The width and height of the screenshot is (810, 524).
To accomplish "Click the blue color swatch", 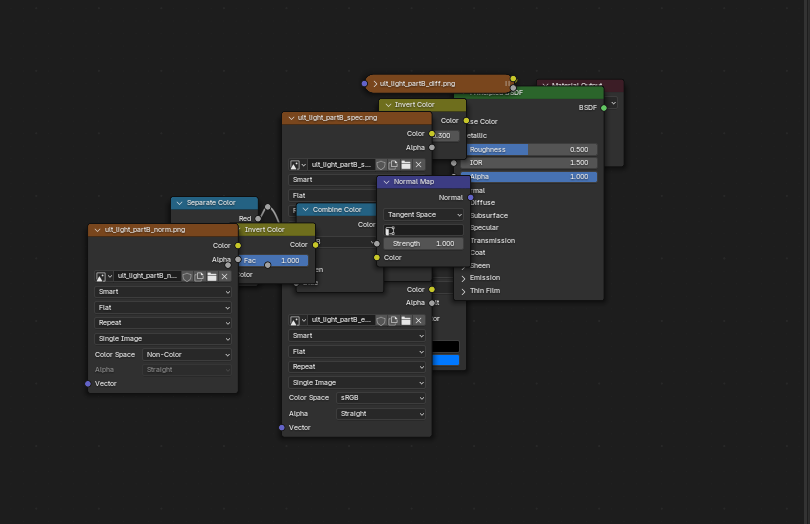I will pyautogui.click(x=446, y=360).
